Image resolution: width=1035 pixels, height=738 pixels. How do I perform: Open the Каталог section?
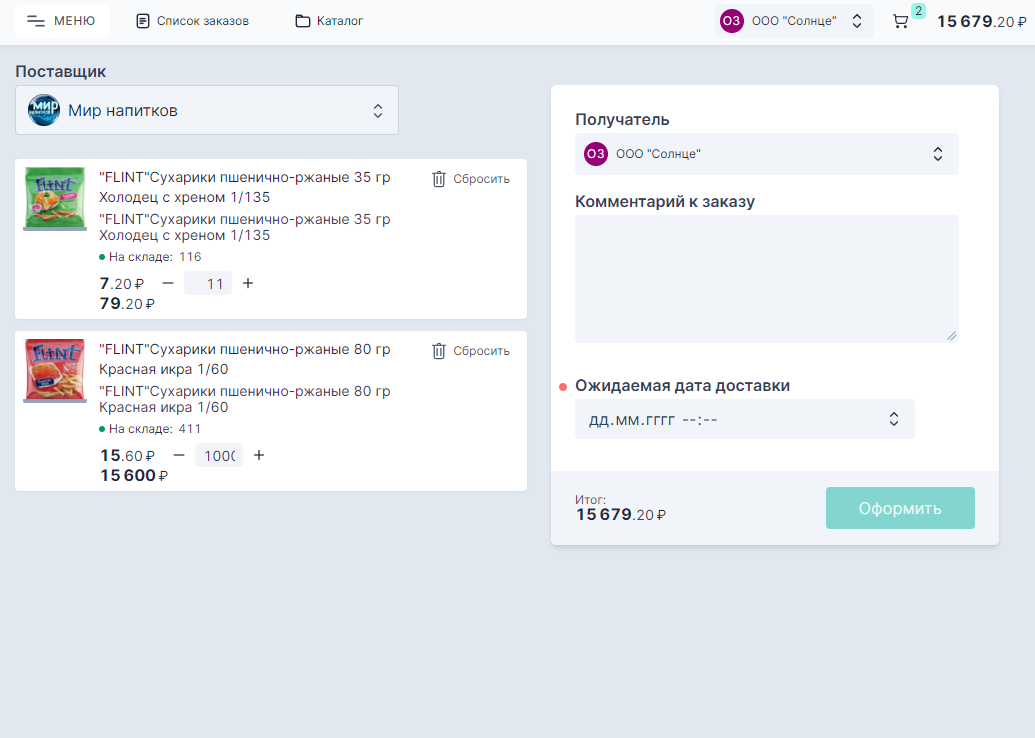pos(329,21)
